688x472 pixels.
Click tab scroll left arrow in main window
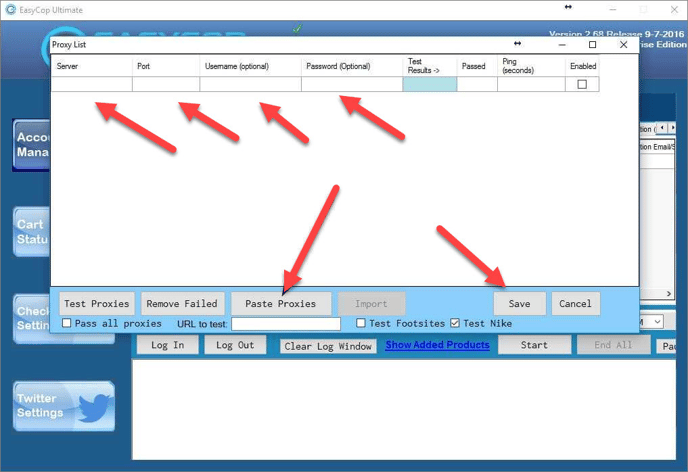coord(662,128)
